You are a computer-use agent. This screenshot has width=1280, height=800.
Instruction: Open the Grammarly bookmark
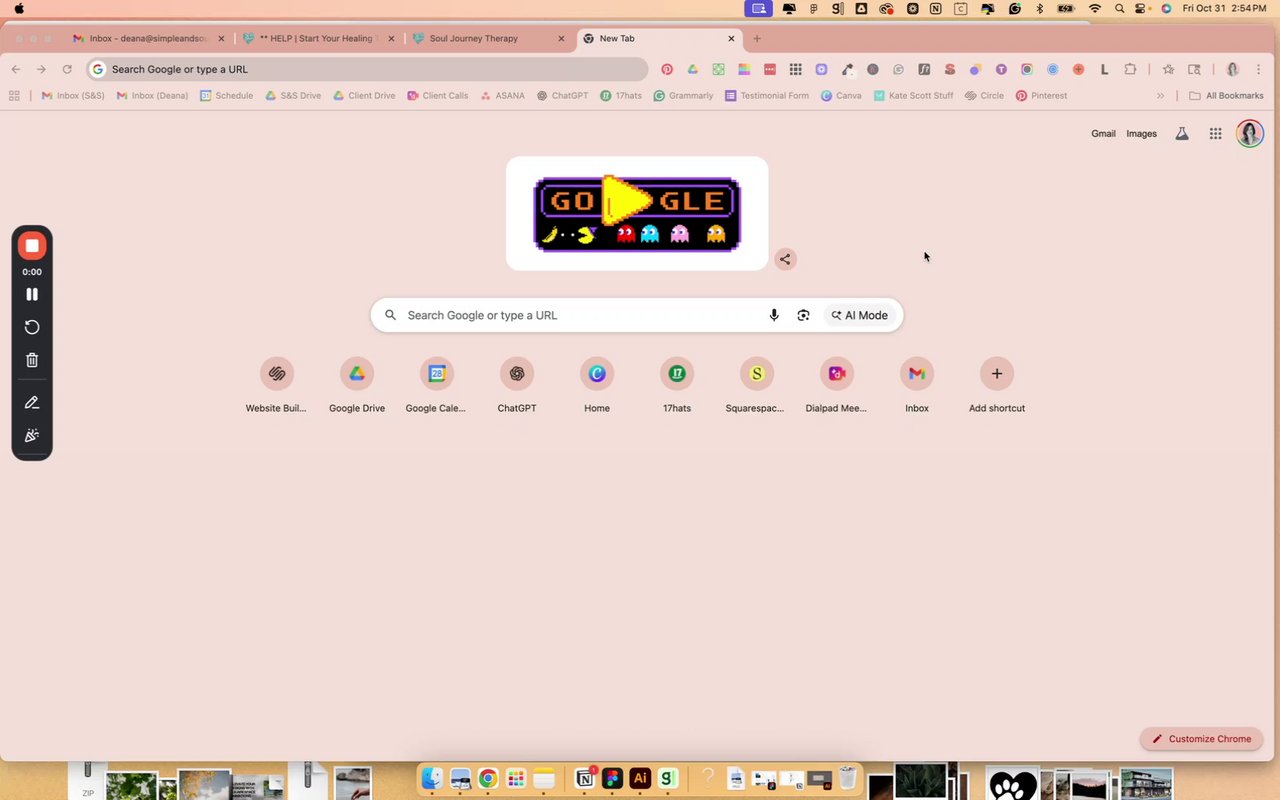coord(683,96)
